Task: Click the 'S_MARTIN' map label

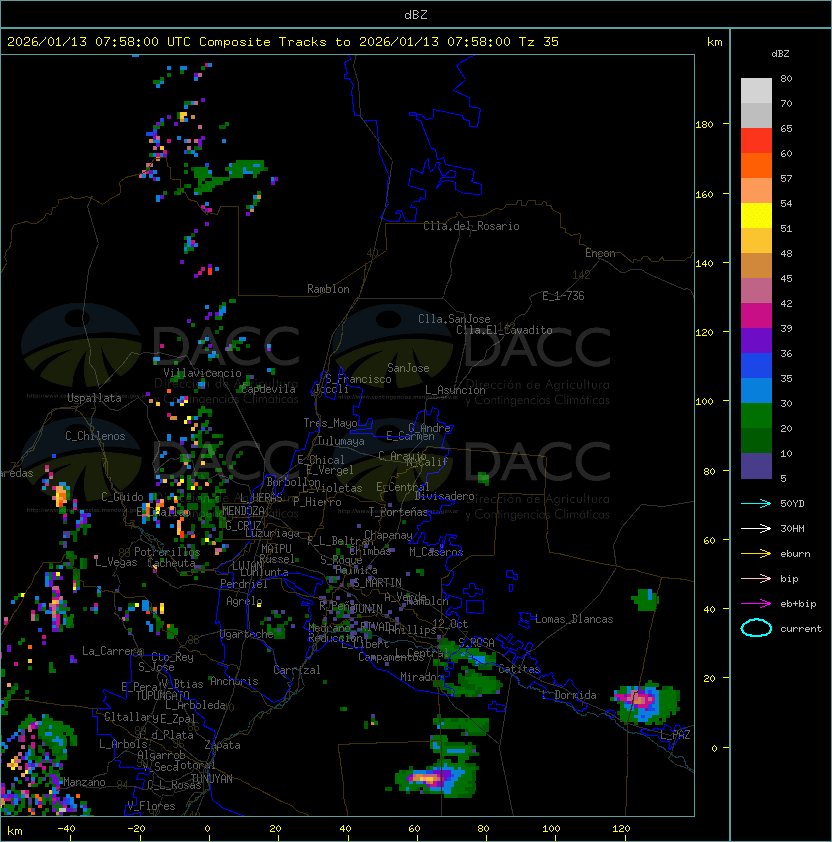Action: coord(377,583)
